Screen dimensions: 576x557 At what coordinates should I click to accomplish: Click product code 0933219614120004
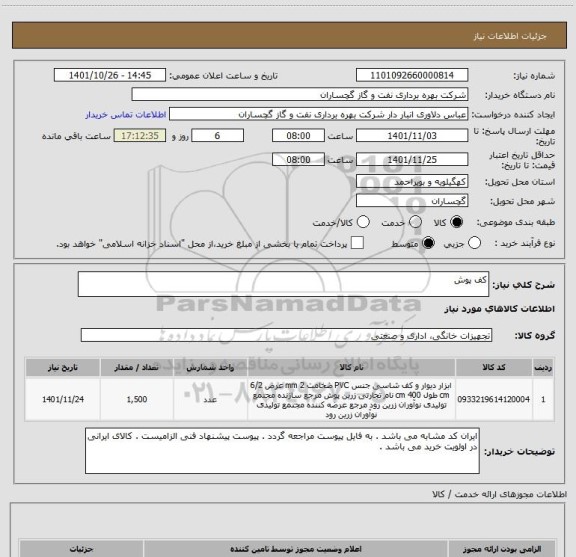click(494, 399)
